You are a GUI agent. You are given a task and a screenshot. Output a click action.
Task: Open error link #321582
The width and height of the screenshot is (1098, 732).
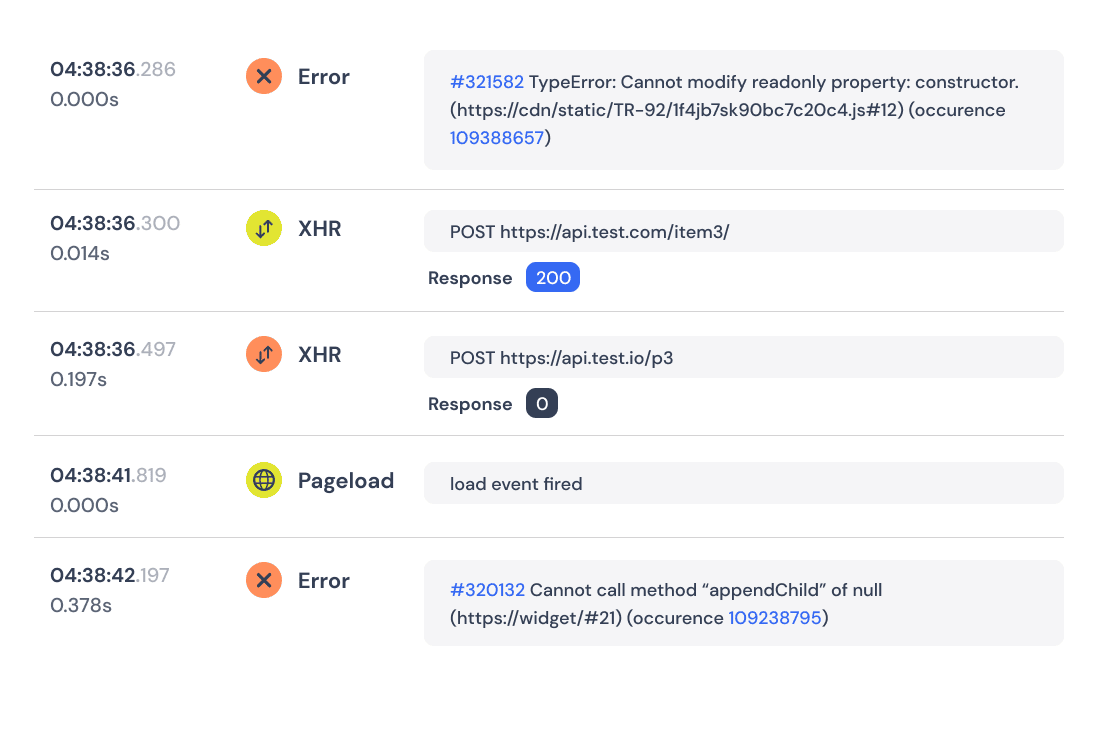point(487,82)
